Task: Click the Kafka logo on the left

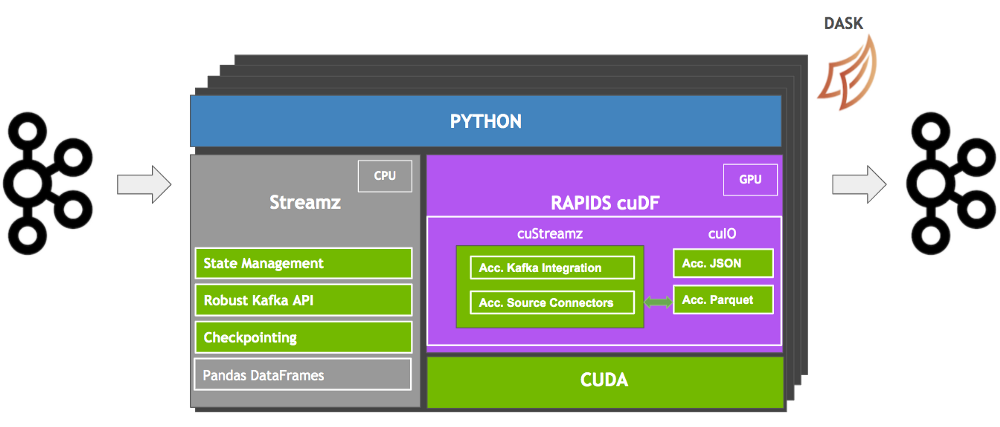Action: pos(46,182)
